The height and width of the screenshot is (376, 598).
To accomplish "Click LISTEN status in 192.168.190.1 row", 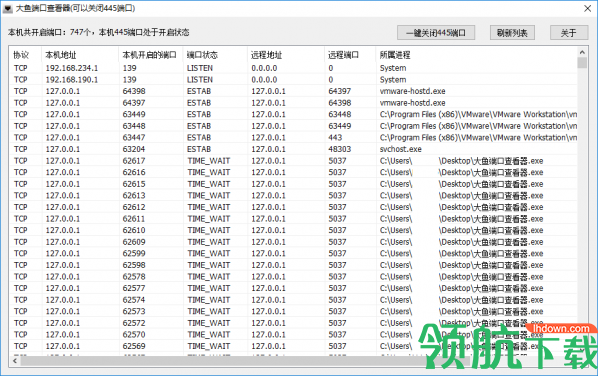I will 200,80.
